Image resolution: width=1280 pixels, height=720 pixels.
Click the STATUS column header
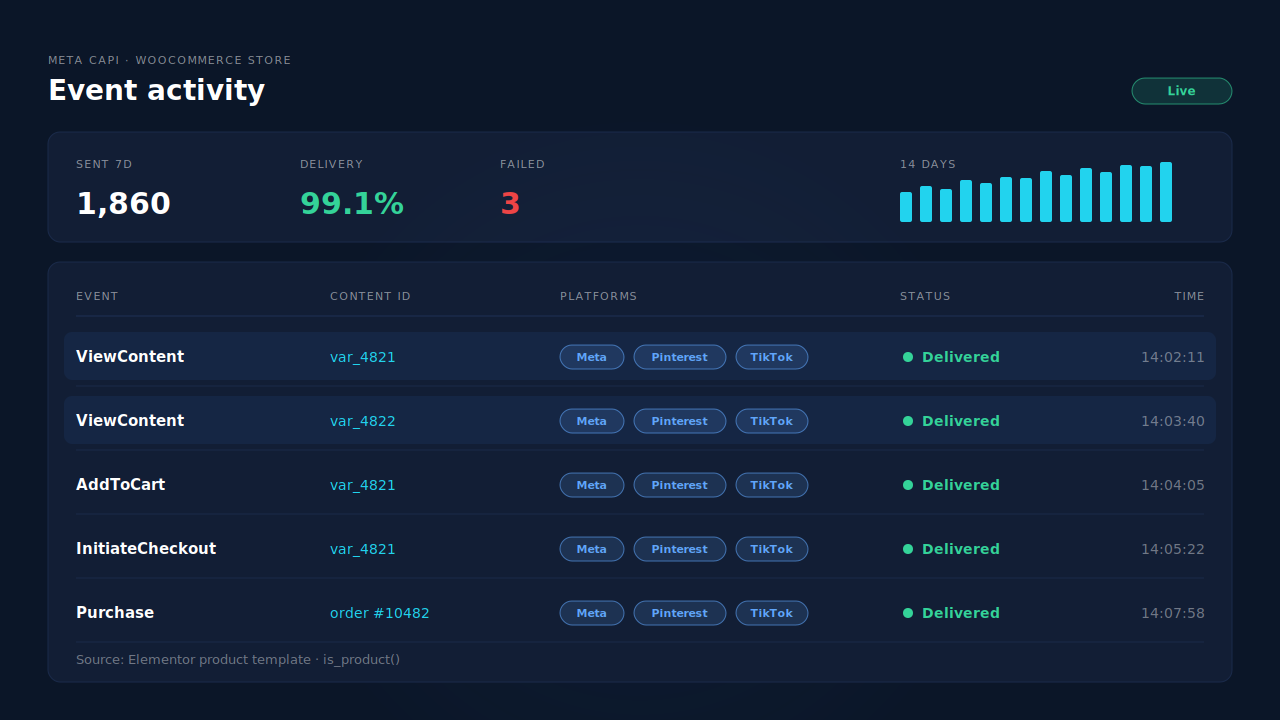pyautogui.click(x=925, y=296)
